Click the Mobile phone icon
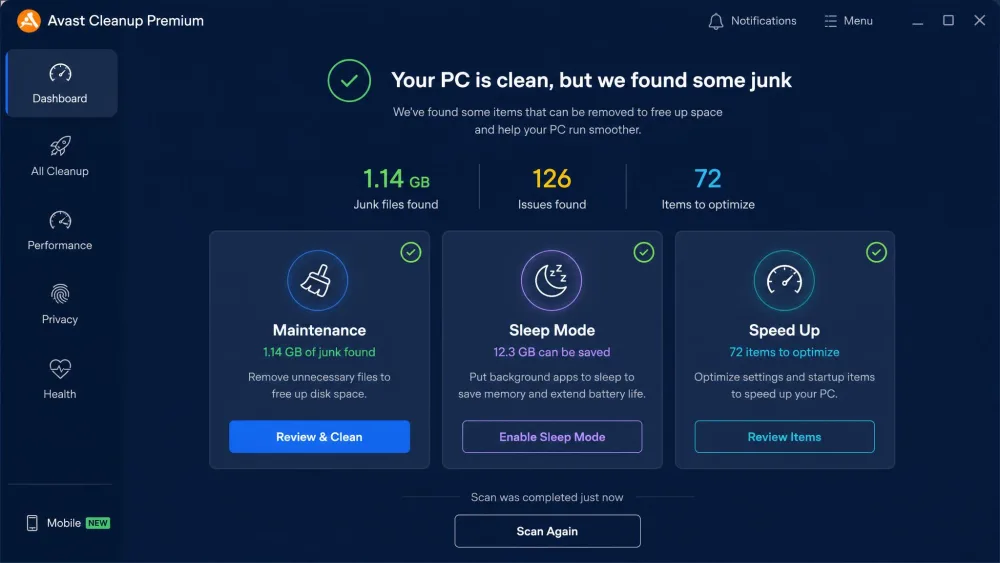Viewport: 1000px width, 563px height. pyautogui.click(x=32, y=523)
